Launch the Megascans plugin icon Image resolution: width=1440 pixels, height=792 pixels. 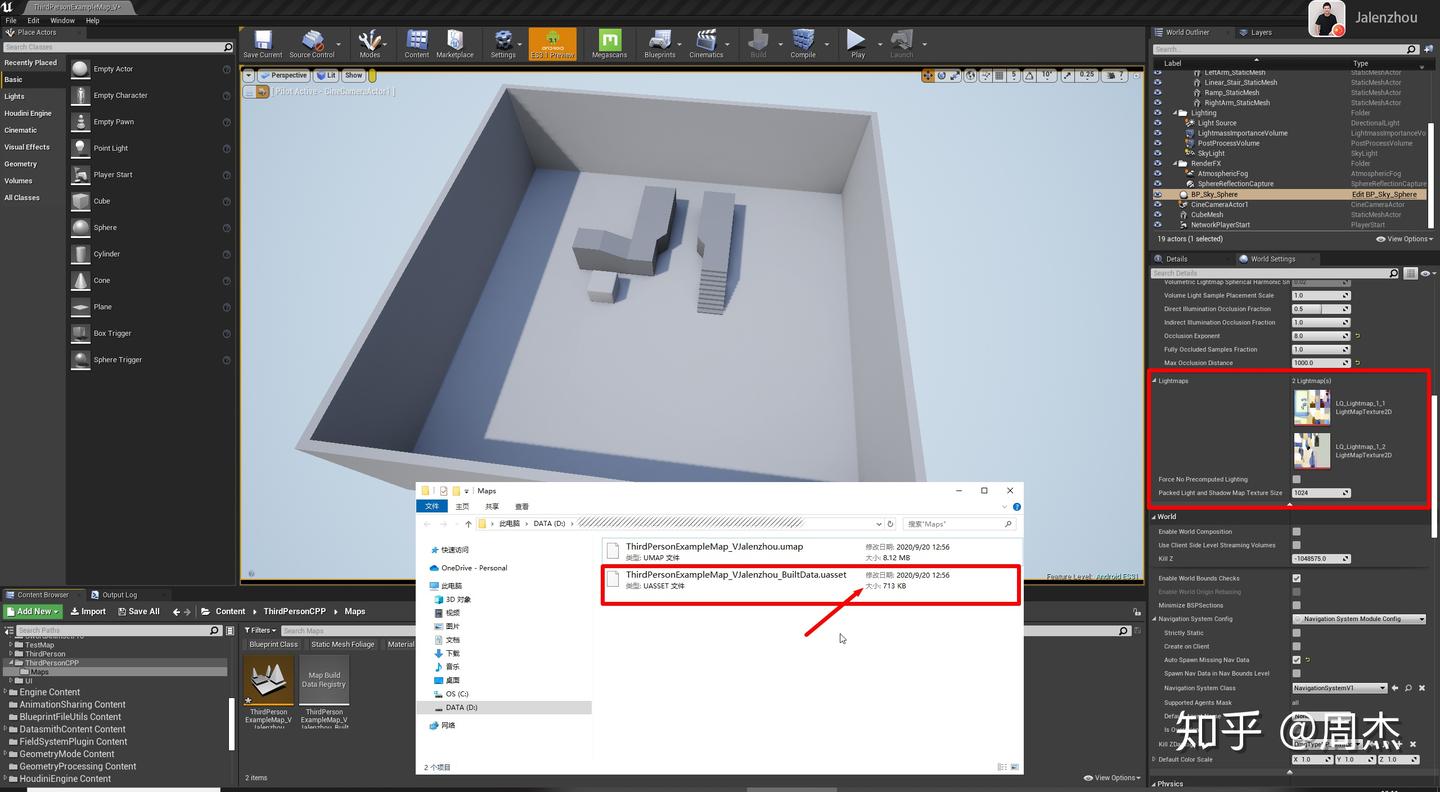coord(609,43)
